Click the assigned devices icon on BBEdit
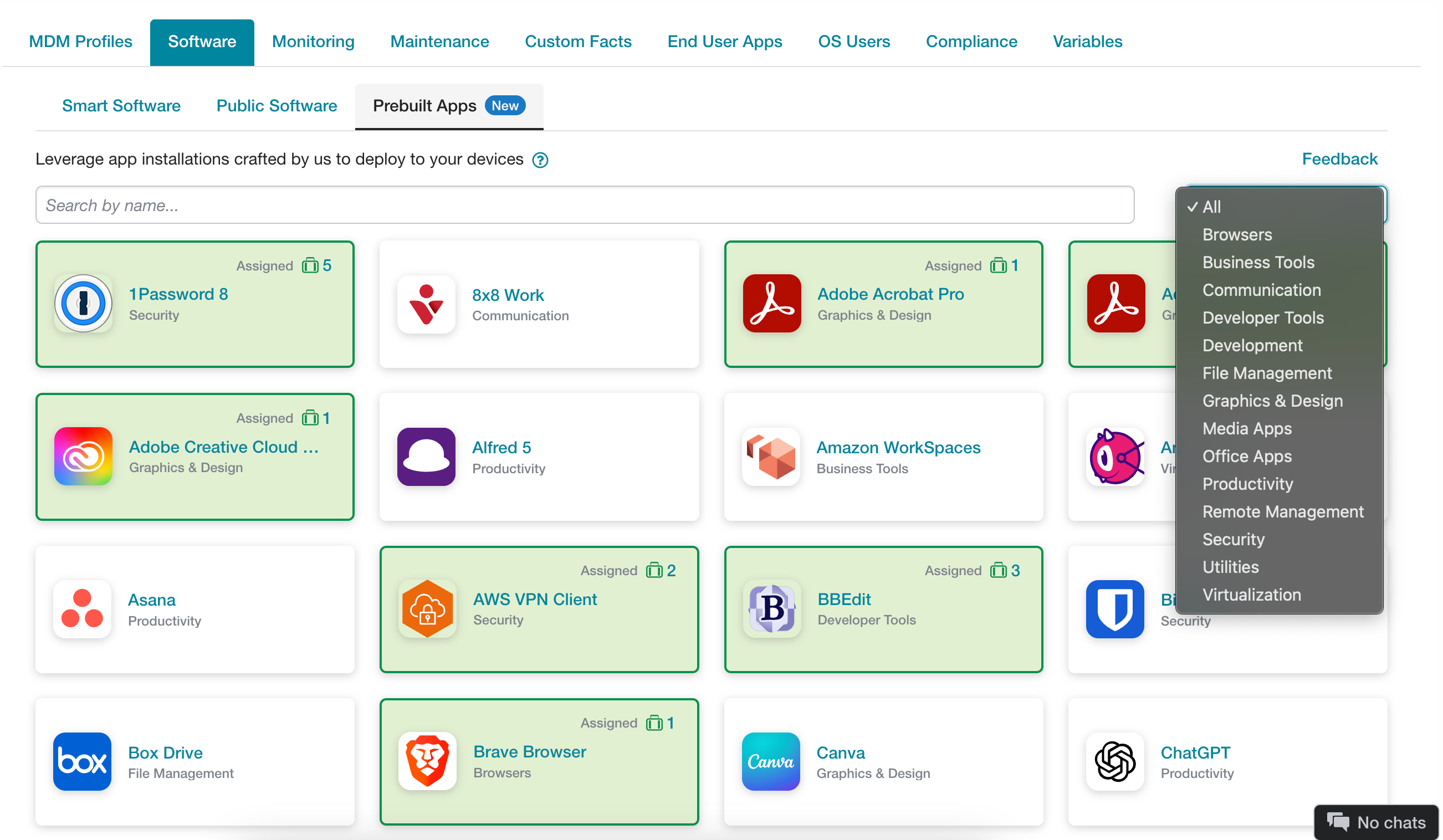 [998, 571]
